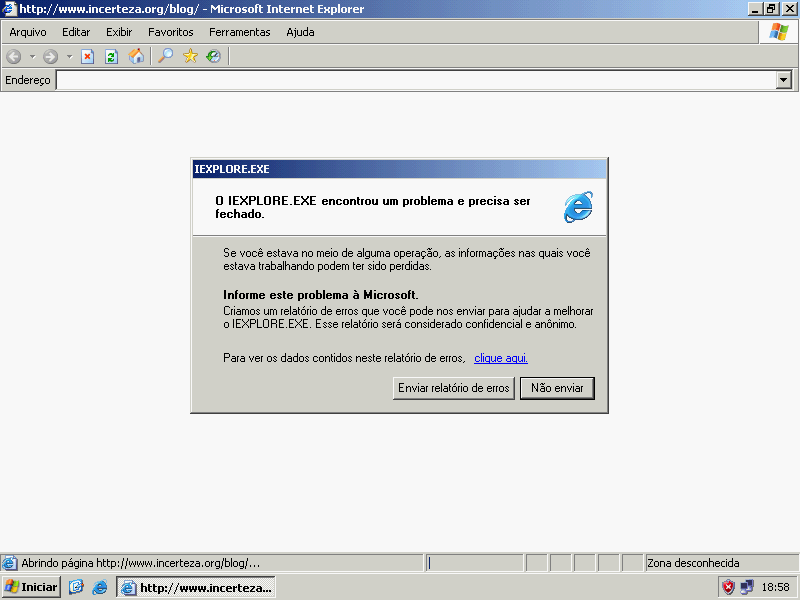
Task: Open the Arquivo menu
Action: [28, 32]
